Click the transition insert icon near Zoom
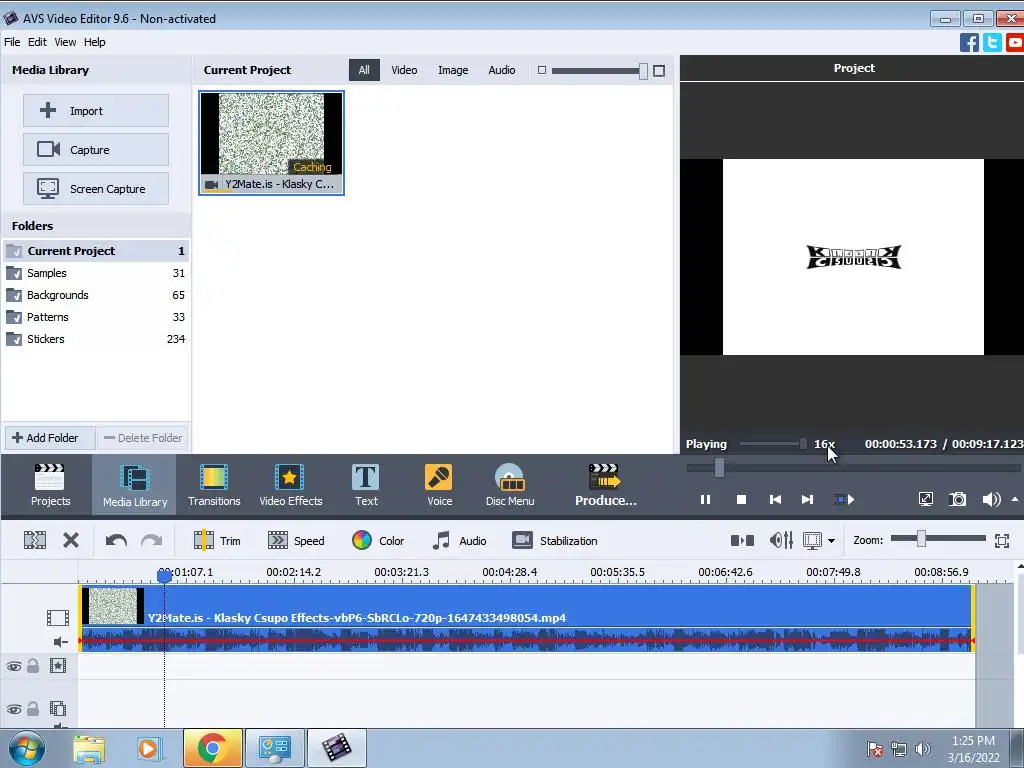1024x768 pixels. [742, 541]
